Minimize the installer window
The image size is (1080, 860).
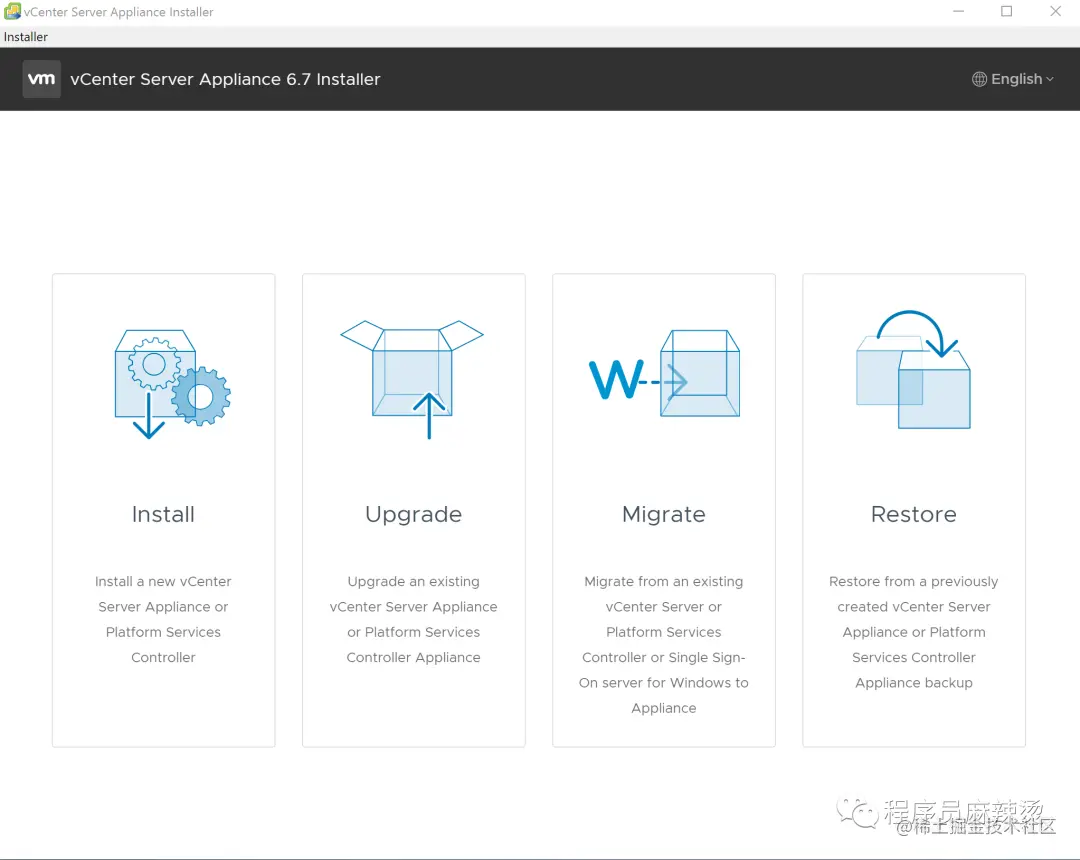click(x=958, y=12)
